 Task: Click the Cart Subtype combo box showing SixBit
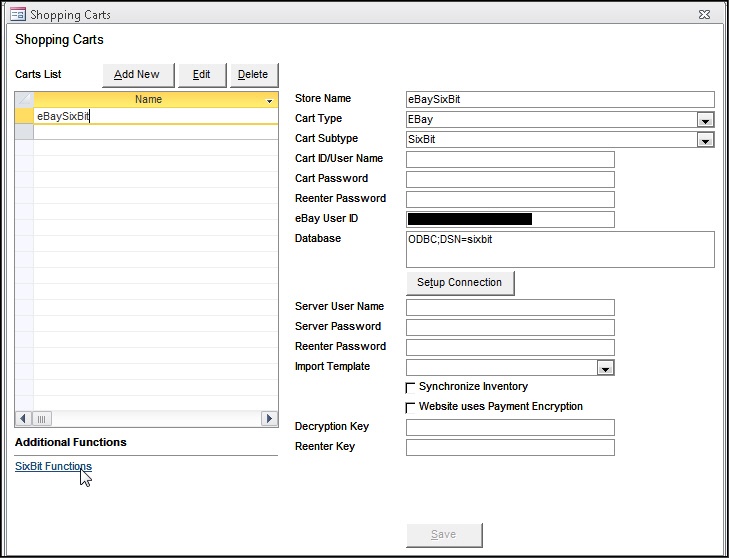[560, 140]
